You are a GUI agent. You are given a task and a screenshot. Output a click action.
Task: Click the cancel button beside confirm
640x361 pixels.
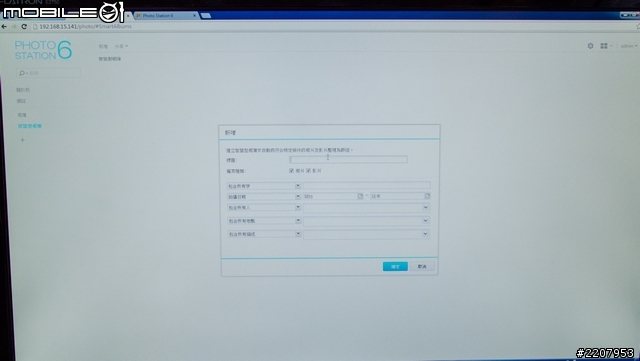[x=422, y=266]
